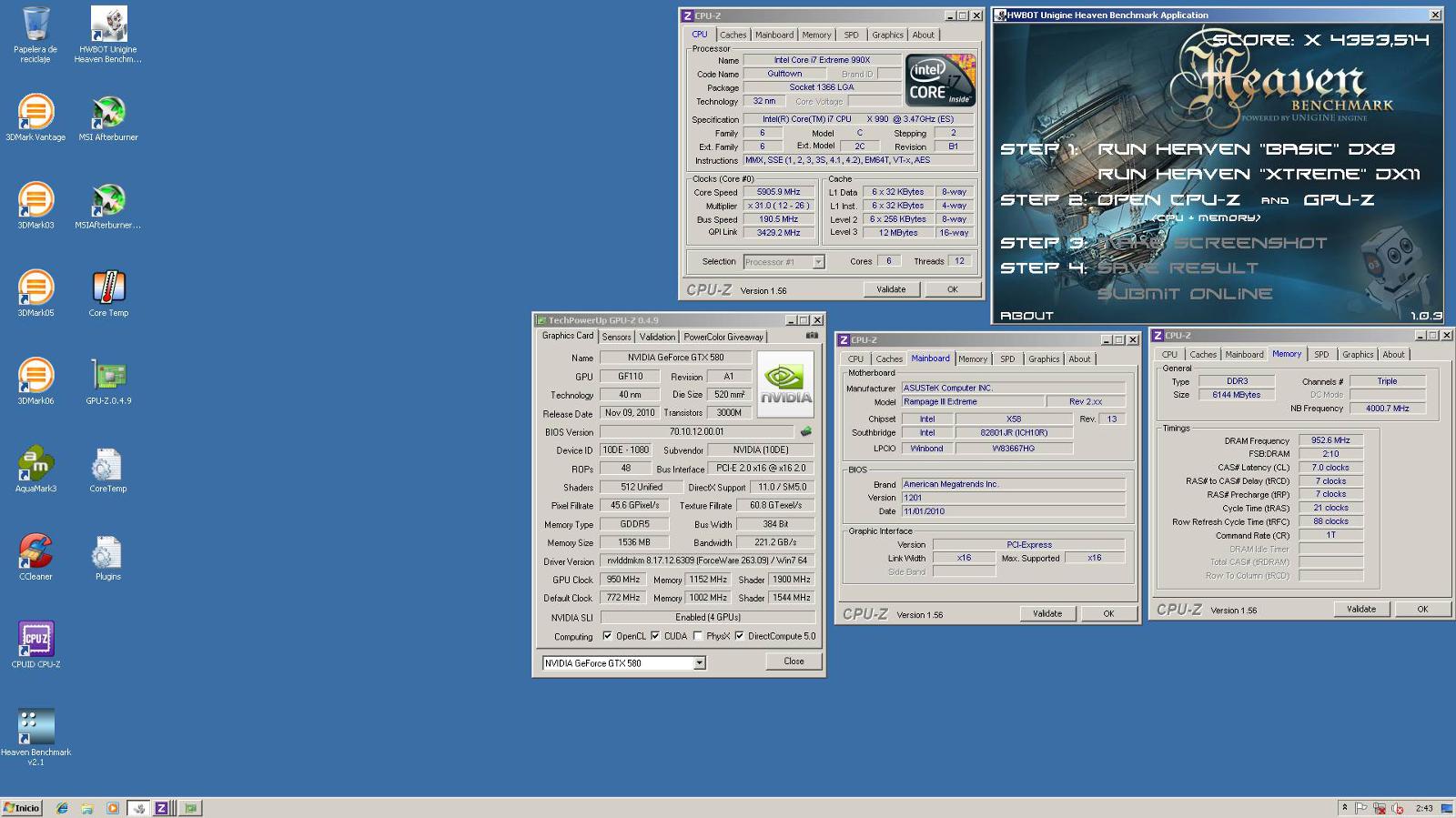The height and width of the screenshot is (818, 1456).
Task: Open PowerColor Giveaway tab in GPU-Z
Action: 723,337
